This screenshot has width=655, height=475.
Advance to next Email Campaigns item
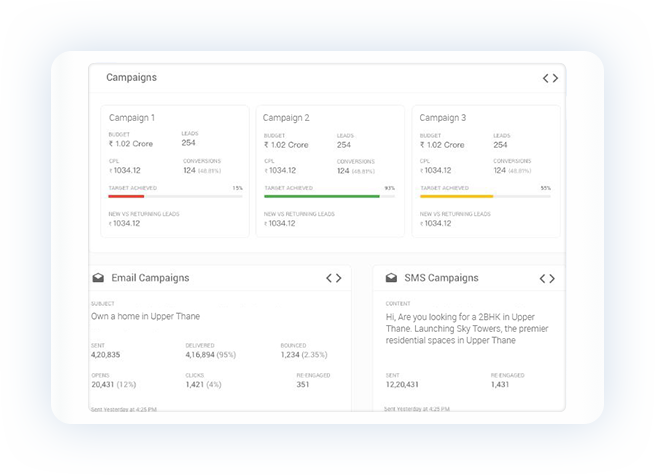tap(339, 278)
